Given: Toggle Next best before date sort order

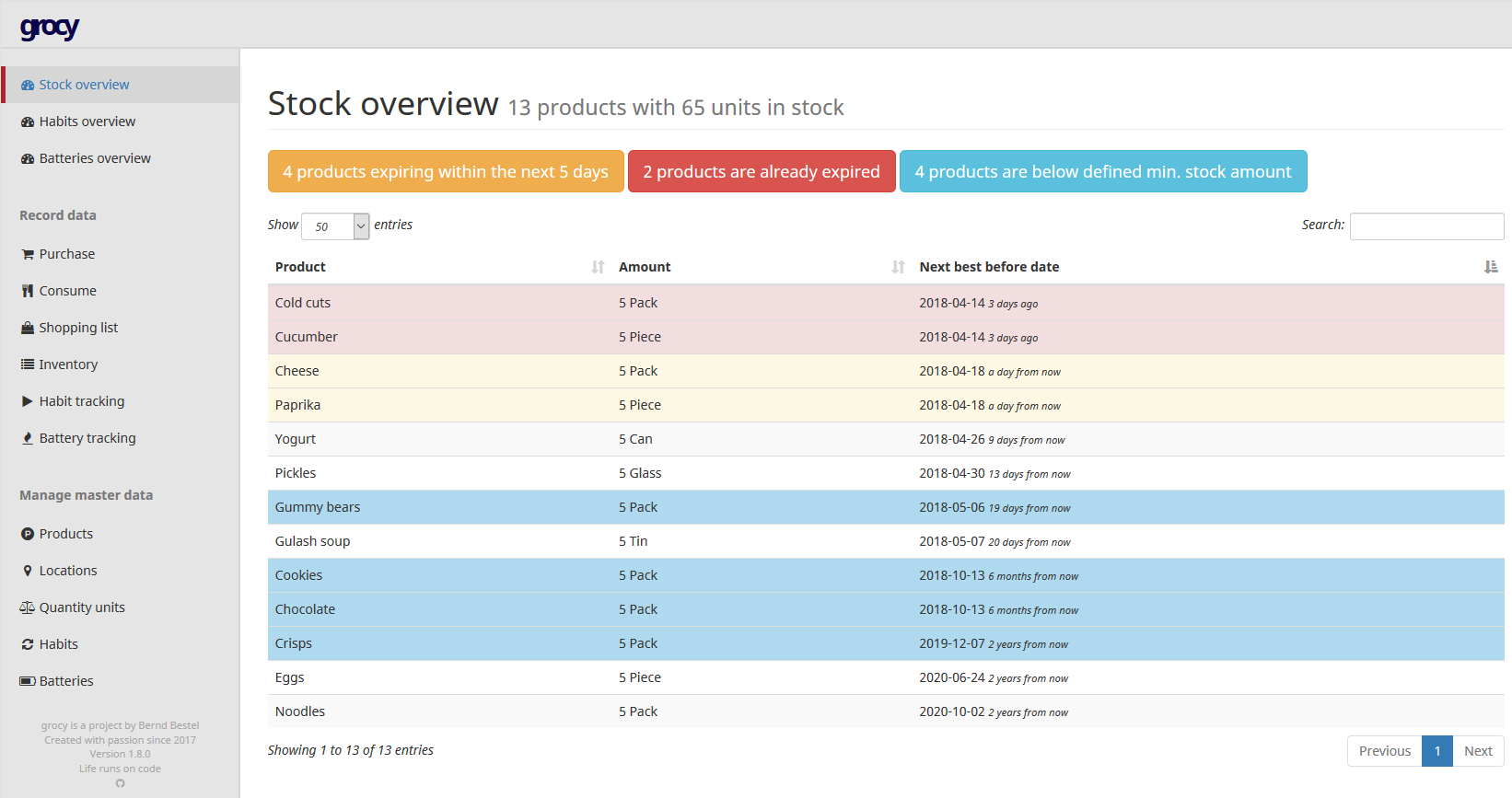Looking at the screenshot, I should [989, 267].
